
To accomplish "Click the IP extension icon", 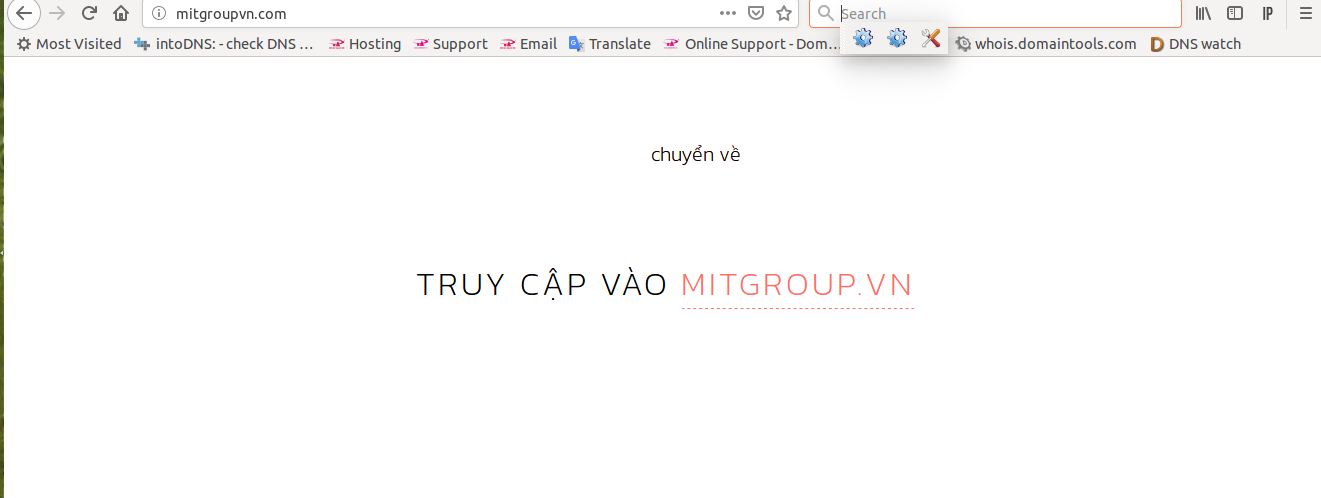I will 1267,14.
